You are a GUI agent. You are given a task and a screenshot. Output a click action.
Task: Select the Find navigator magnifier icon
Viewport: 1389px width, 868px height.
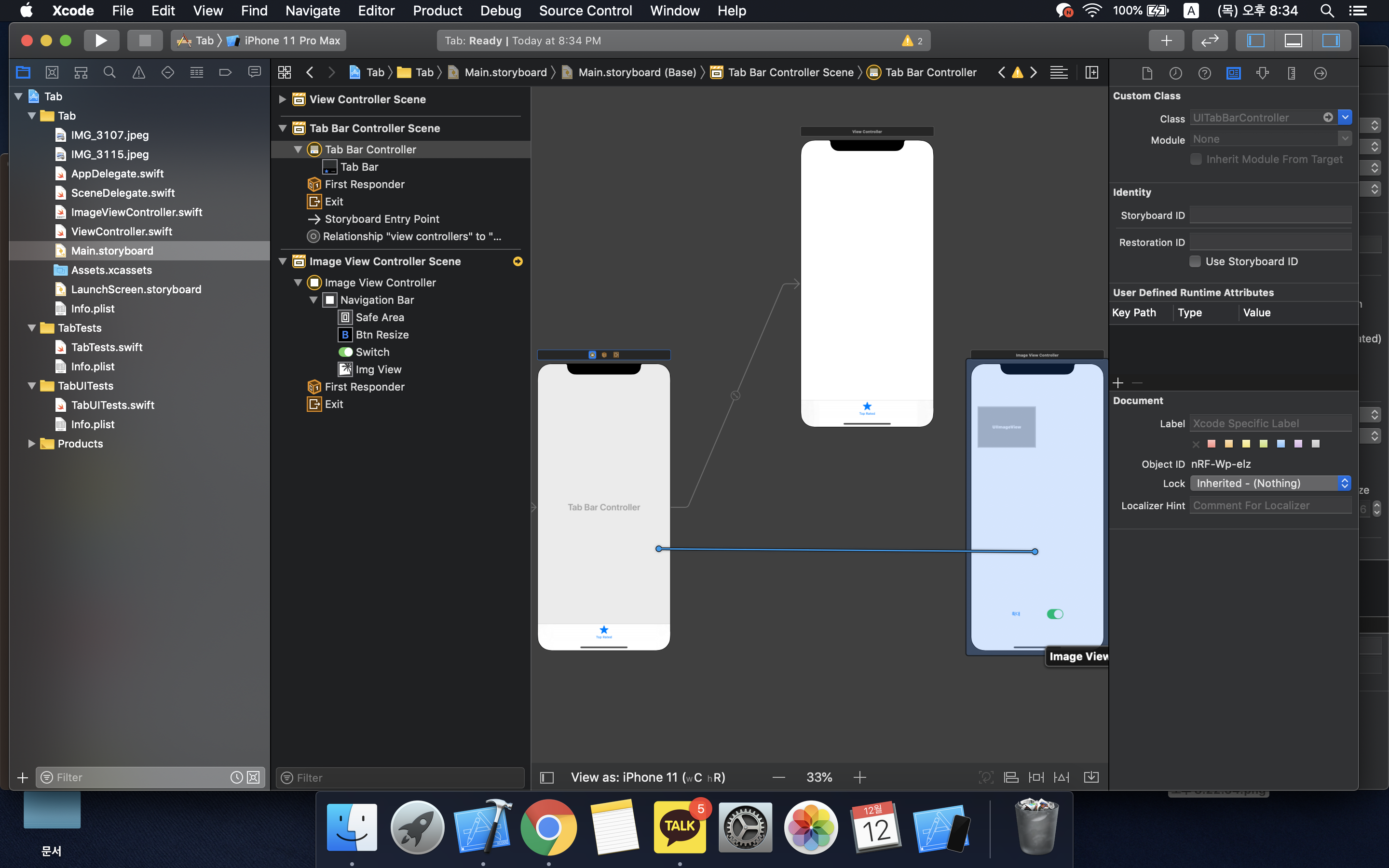[x=109, y=72]
